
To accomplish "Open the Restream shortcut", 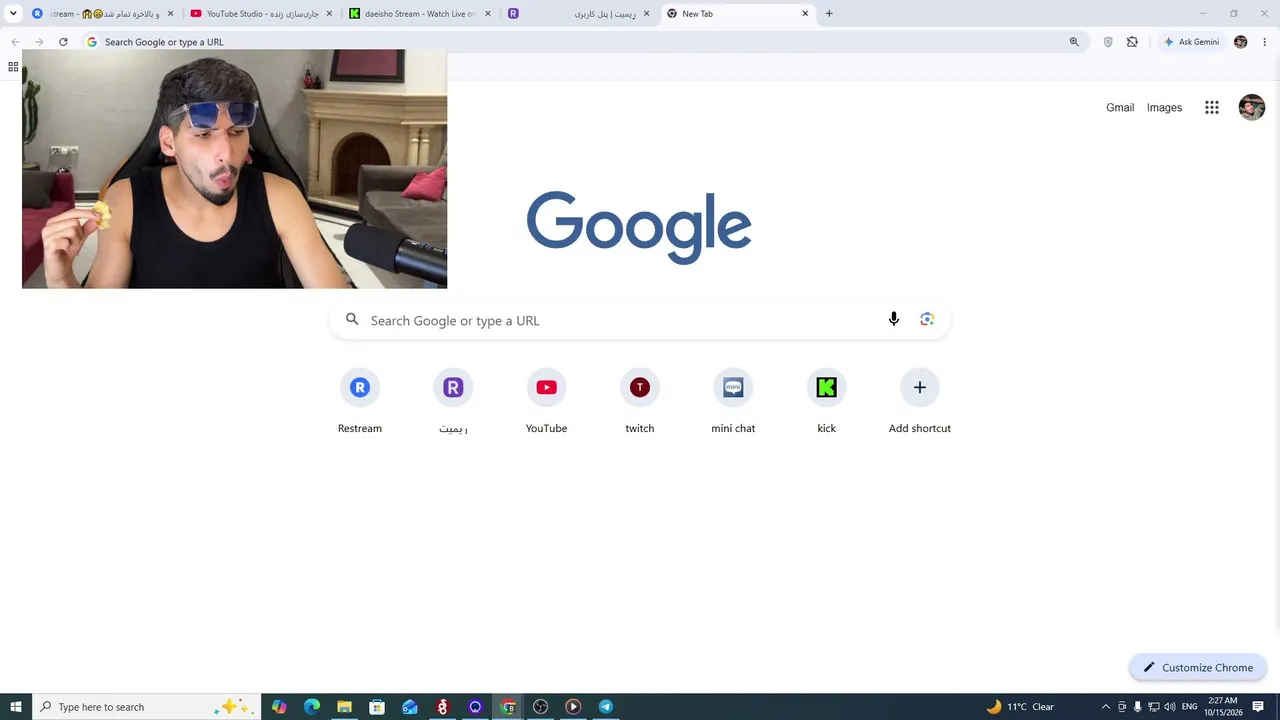I will (360, 402).
